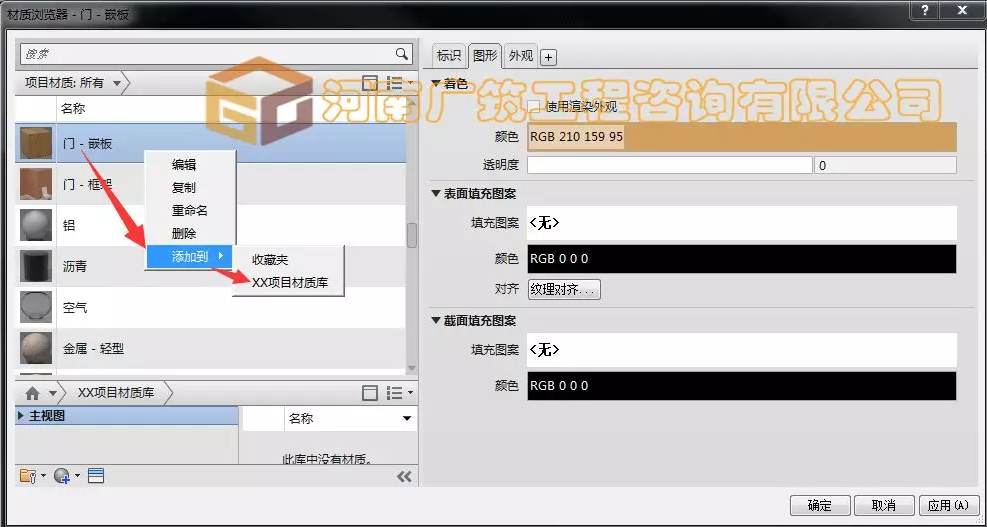Click the library home icon
Image resolution: width=987 pixels, height=527 pixels.
pyautogui.click(x=33, y=394)
